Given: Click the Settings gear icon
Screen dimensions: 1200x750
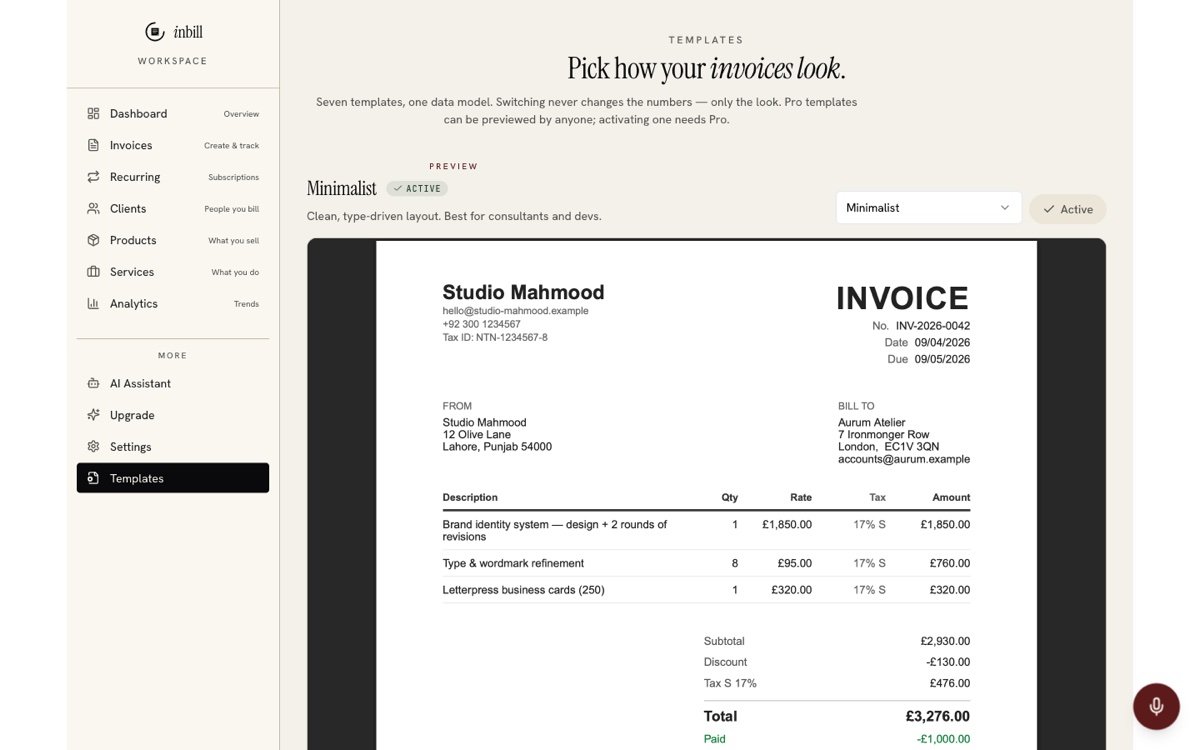Looking at the screenshot, I should tap(93, 447).
